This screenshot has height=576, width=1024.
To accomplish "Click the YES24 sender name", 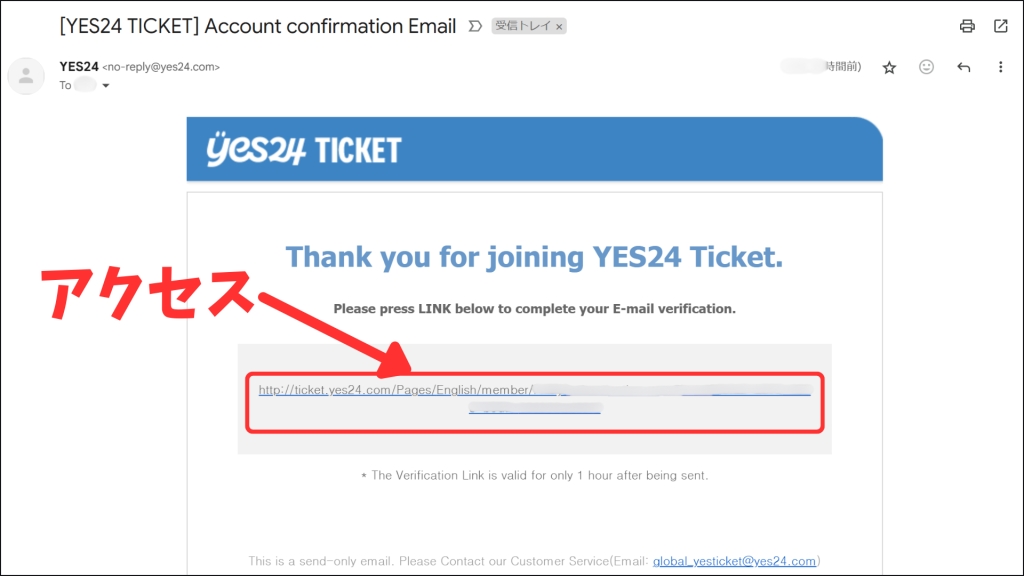I will 79,67.
